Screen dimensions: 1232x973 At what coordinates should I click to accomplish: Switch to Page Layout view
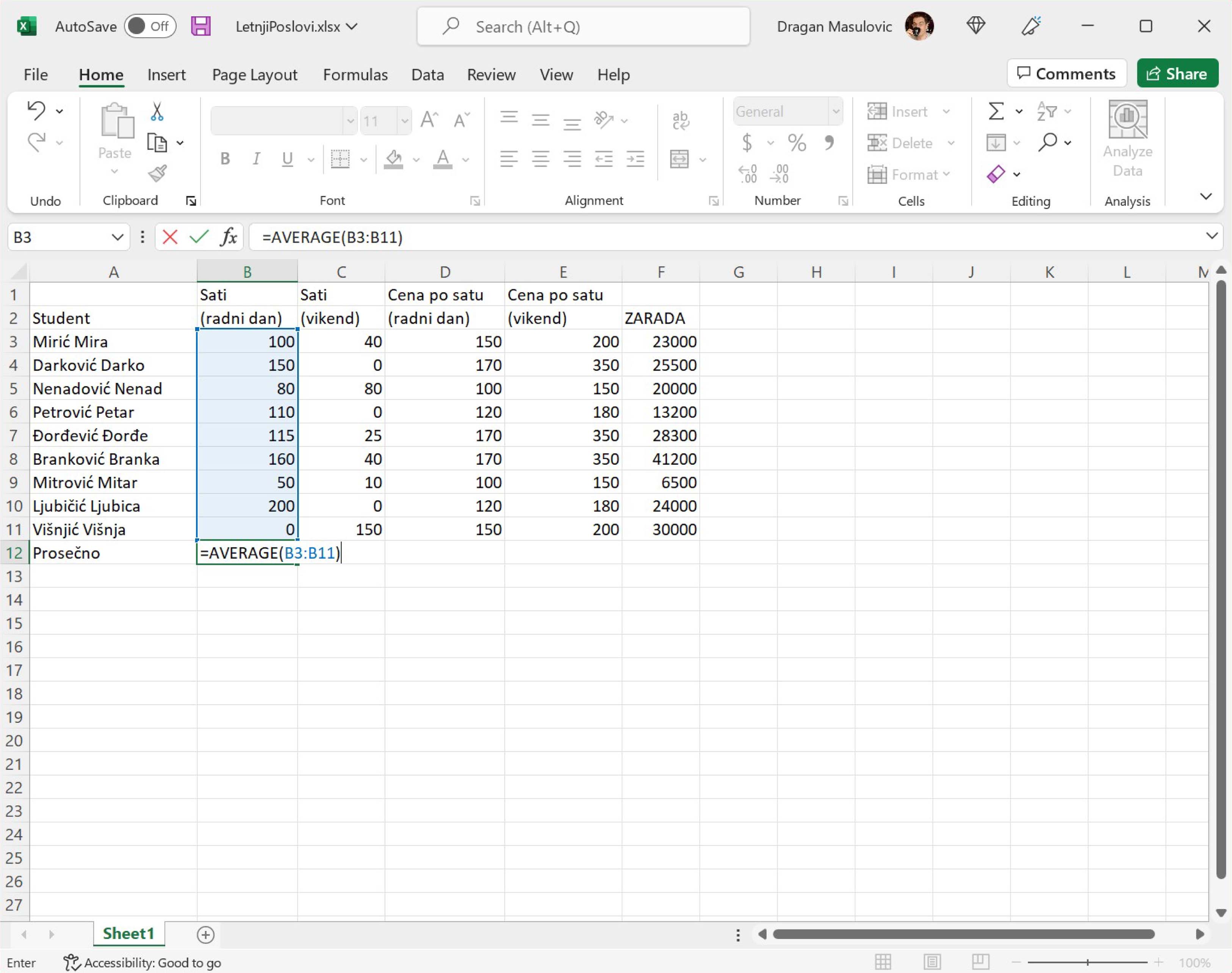click(x=932, y=963)
